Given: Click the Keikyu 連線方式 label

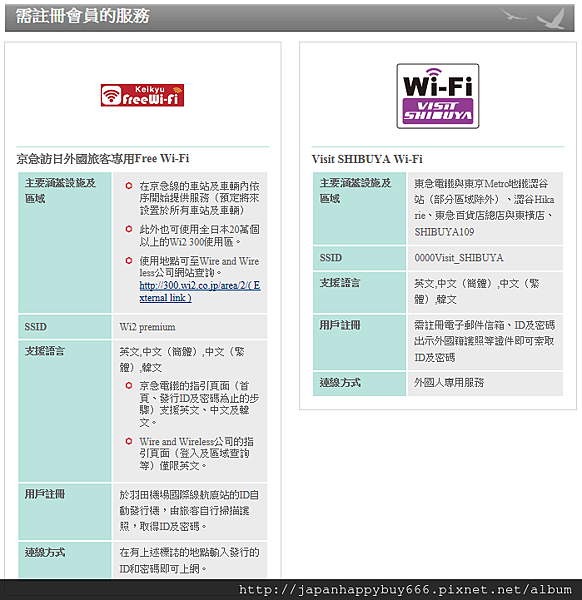Looking at the screenshot, I should click(45, 552).
